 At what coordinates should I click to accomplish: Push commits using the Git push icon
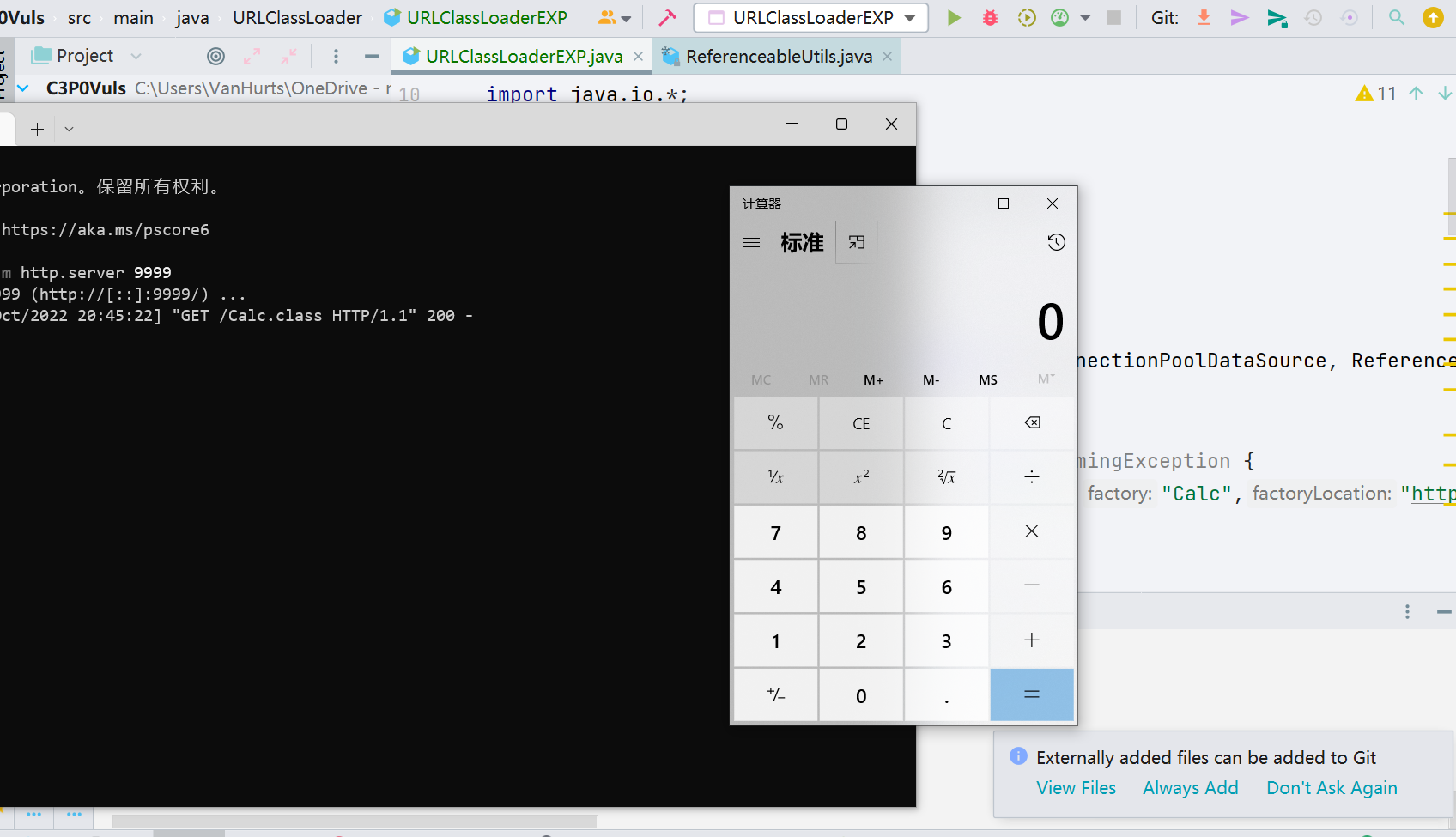pos(1239,17)
